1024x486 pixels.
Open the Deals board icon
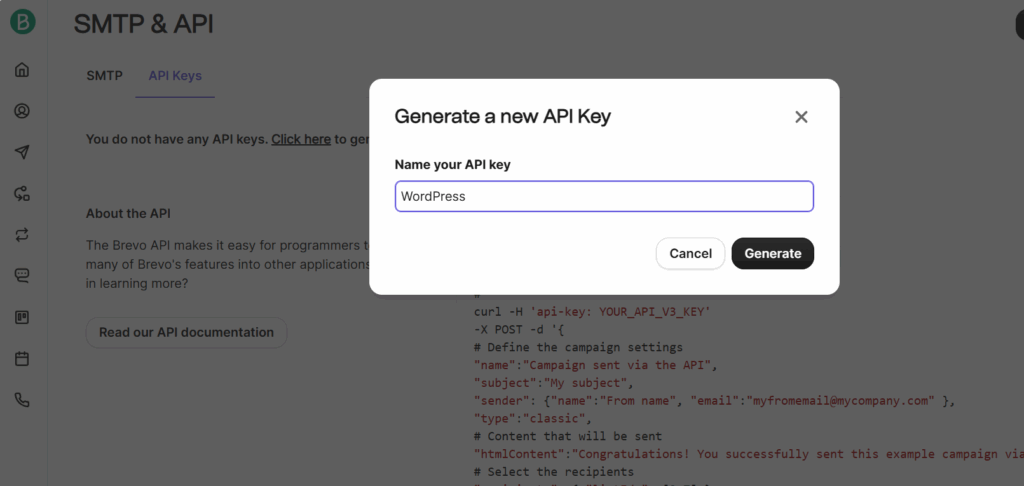point(22,317)
